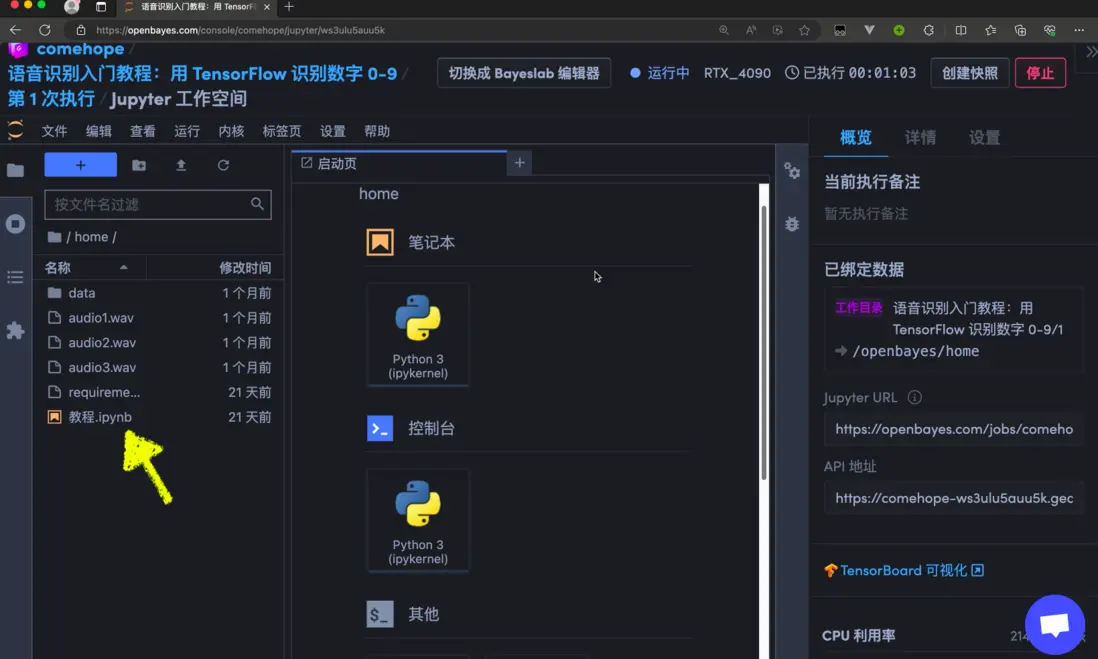Image resolution: width=1098 pixels, height=659 pixels.
Task: Click the 笔记本 section notebook icon
Action: (380, 243)
